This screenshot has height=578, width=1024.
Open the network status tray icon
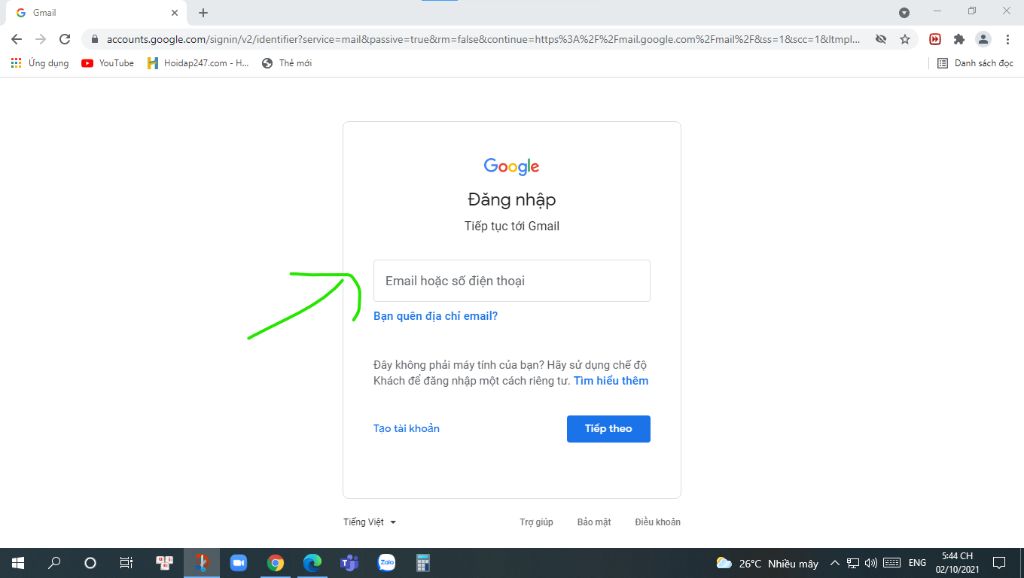pyautogui.click(x=853, y=563)
